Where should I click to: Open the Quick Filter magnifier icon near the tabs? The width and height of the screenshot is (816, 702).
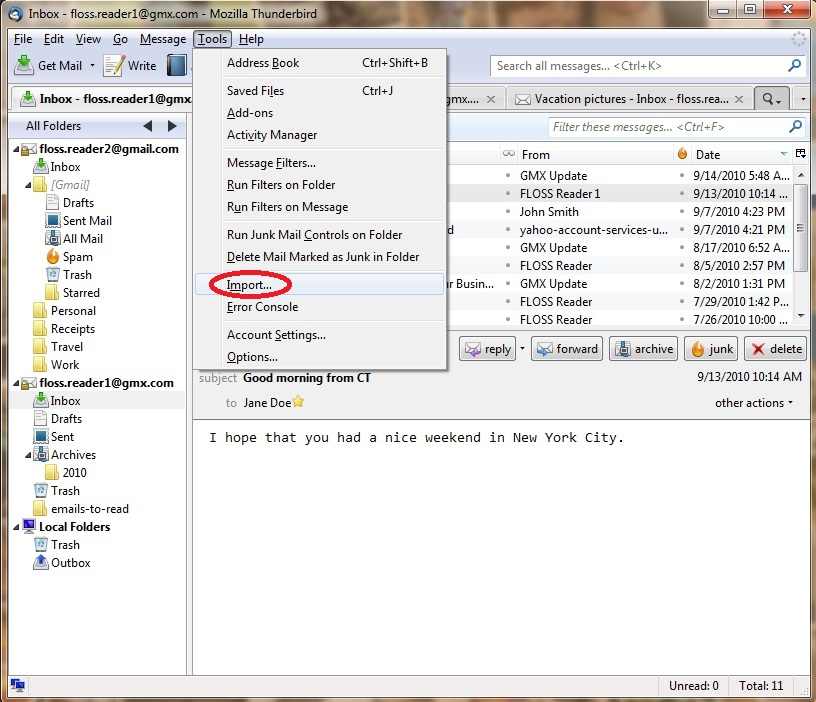coord(768,100)
